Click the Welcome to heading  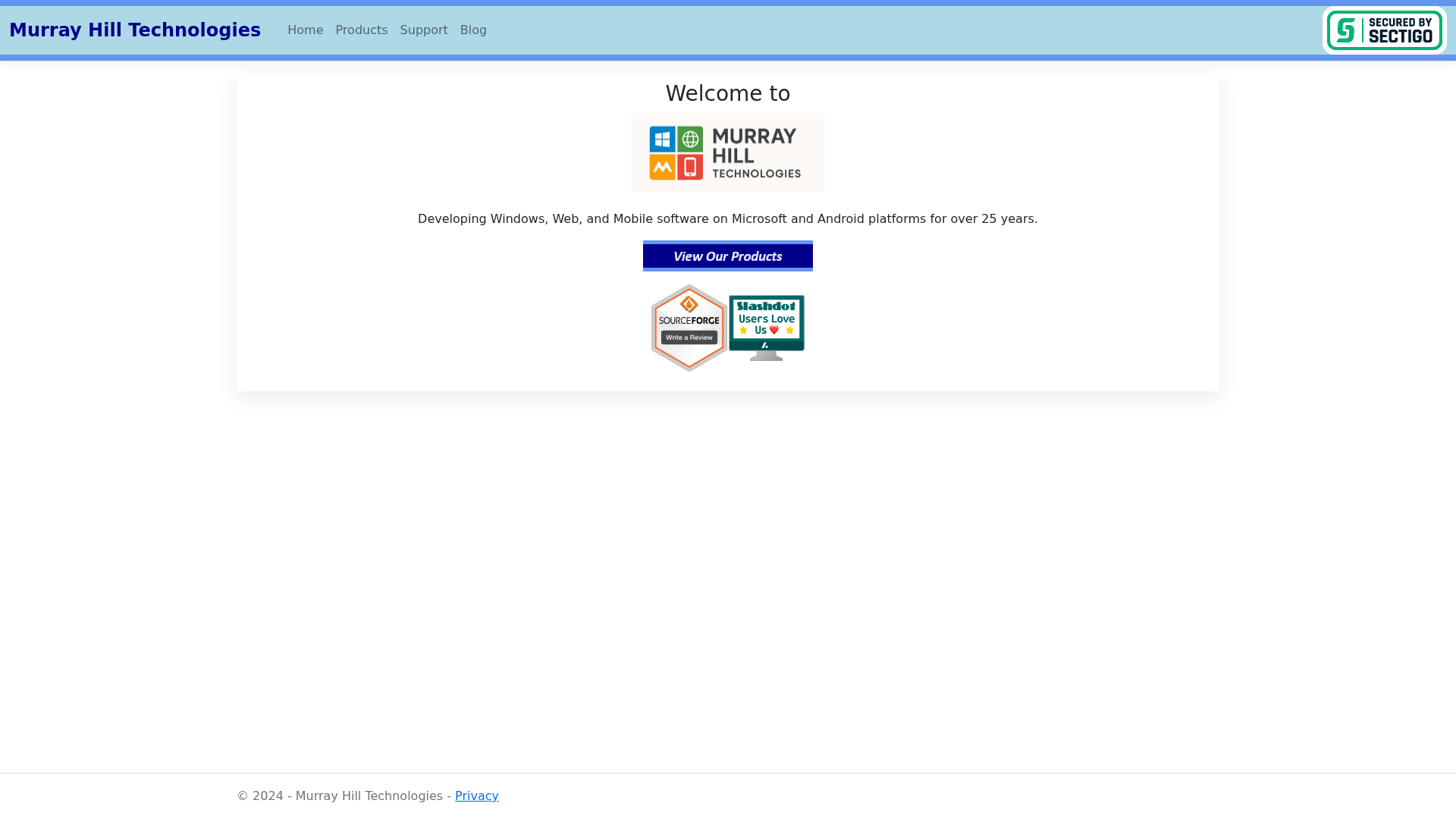click(727, 93)
